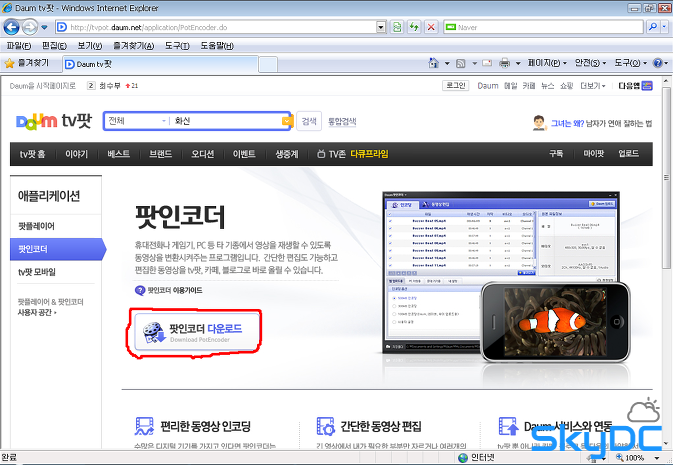
Task: Open the 생중계 nav item
Action: tap(287, 154)
